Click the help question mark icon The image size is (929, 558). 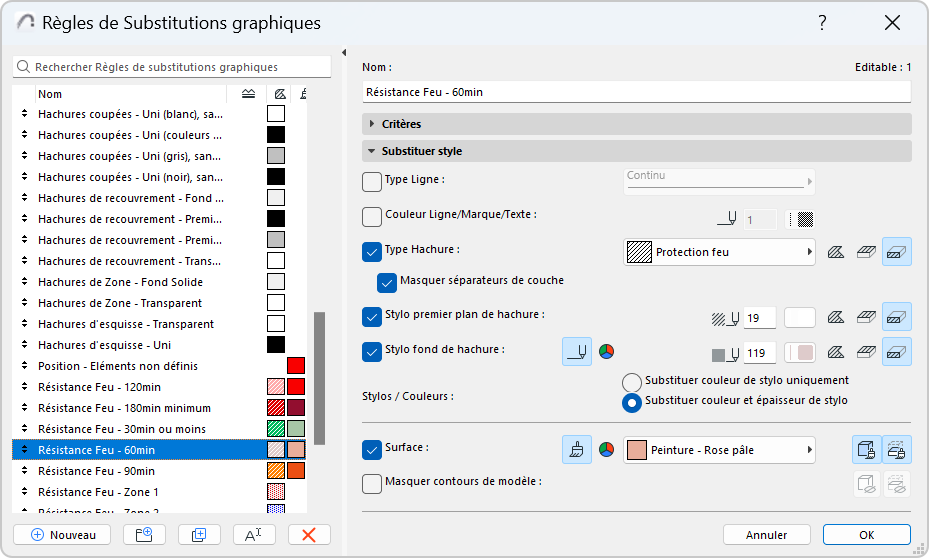point(822,23)
